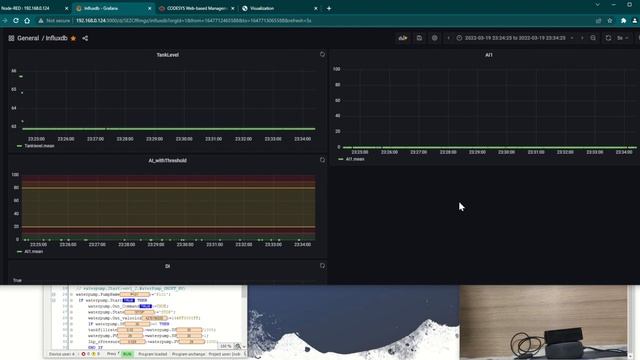This screenshot has height=360, width=640.
Task: Click the Program loaded status in CODESYS
Action: (153, 354)
